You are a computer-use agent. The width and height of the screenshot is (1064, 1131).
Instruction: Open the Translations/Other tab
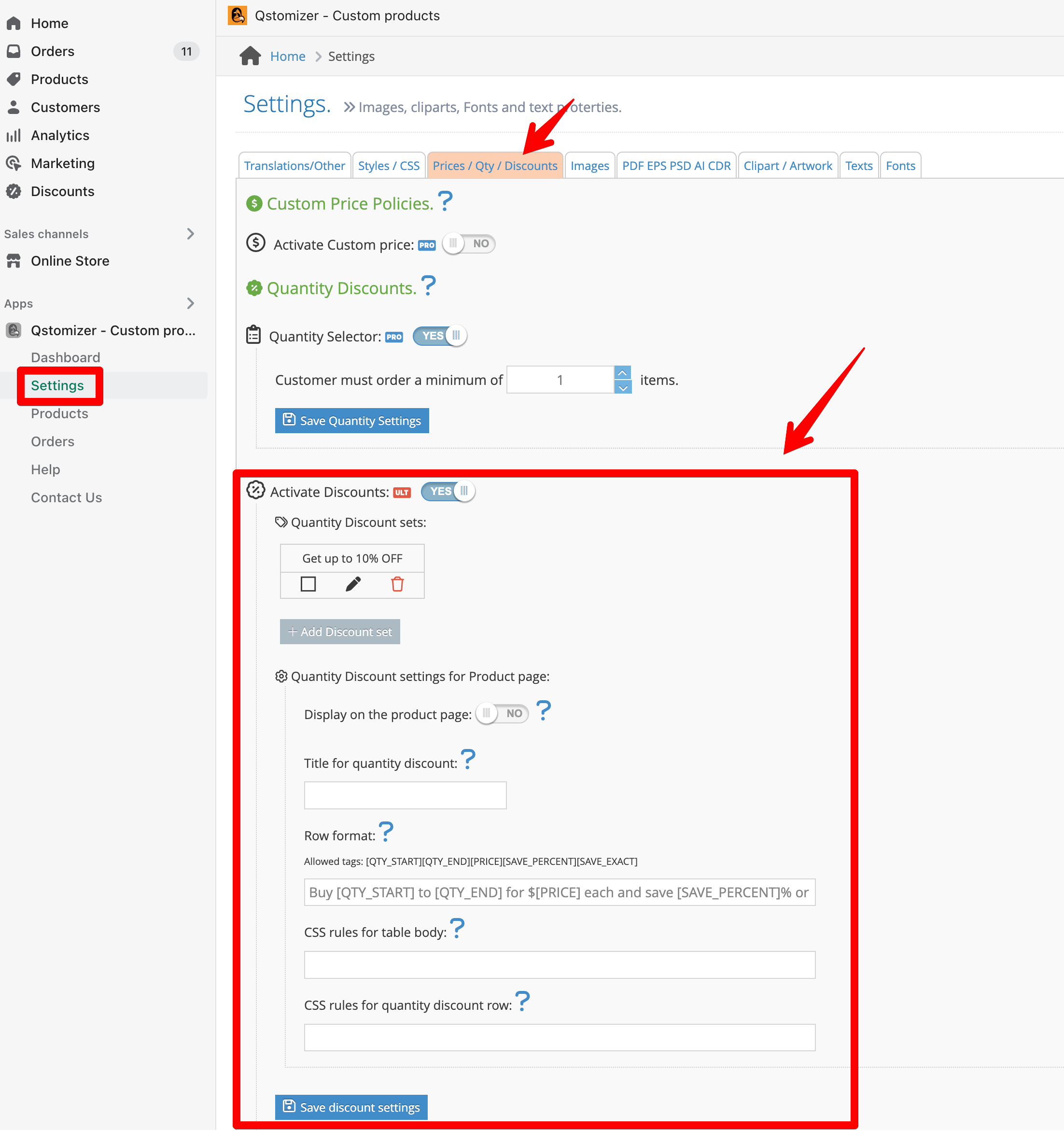[x=294, y=166]
